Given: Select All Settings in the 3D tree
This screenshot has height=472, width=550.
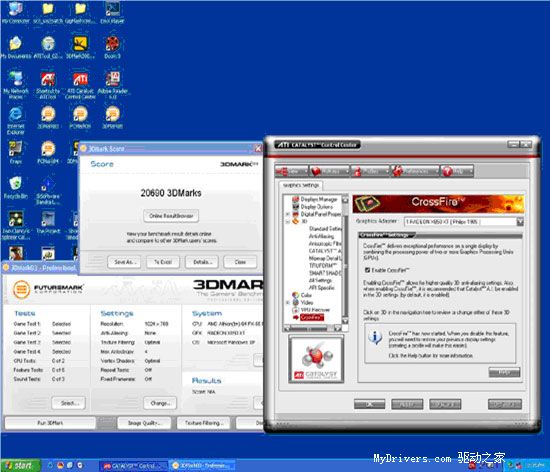Looking at the screenshot, I should pyautogui.click(x=320, y=280).
